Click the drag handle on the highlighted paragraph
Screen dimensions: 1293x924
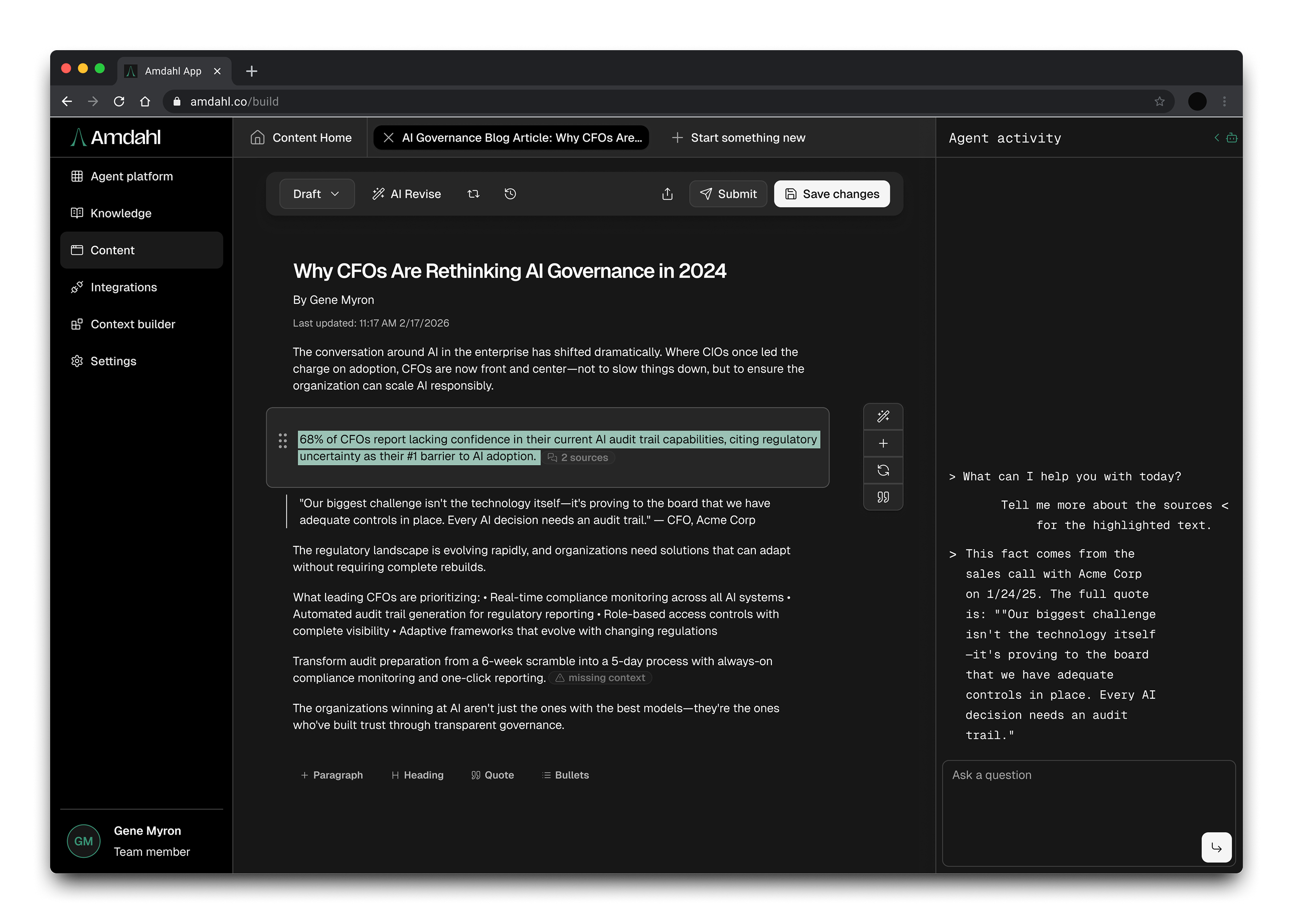pyautogui.click(x=283, y=440)
